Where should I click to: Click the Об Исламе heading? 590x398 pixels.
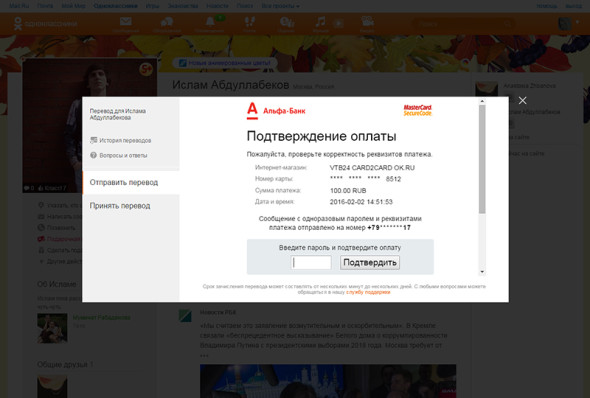pos(56,284)
